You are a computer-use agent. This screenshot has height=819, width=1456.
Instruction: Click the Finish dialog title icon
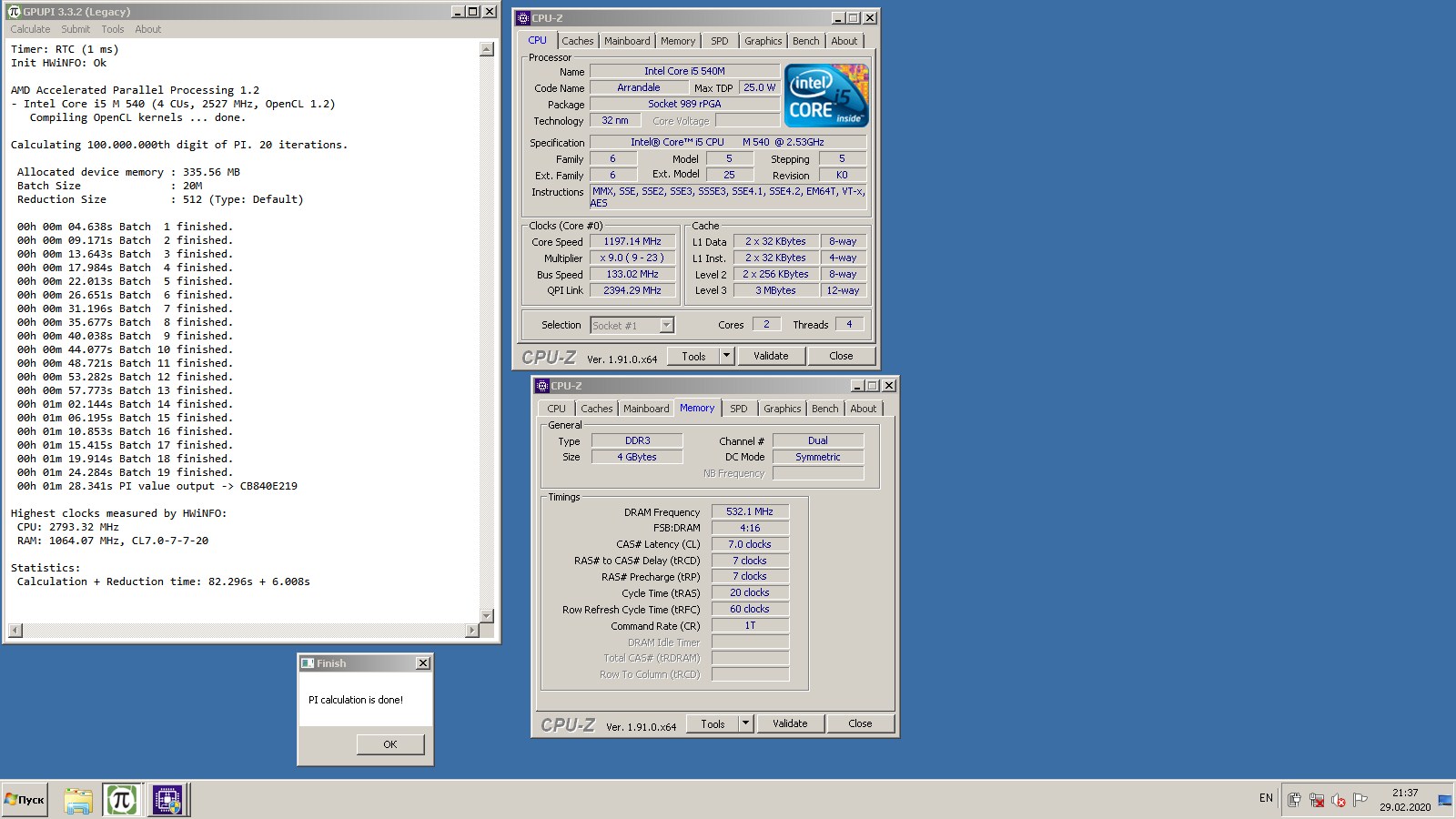tap(308, 663)
